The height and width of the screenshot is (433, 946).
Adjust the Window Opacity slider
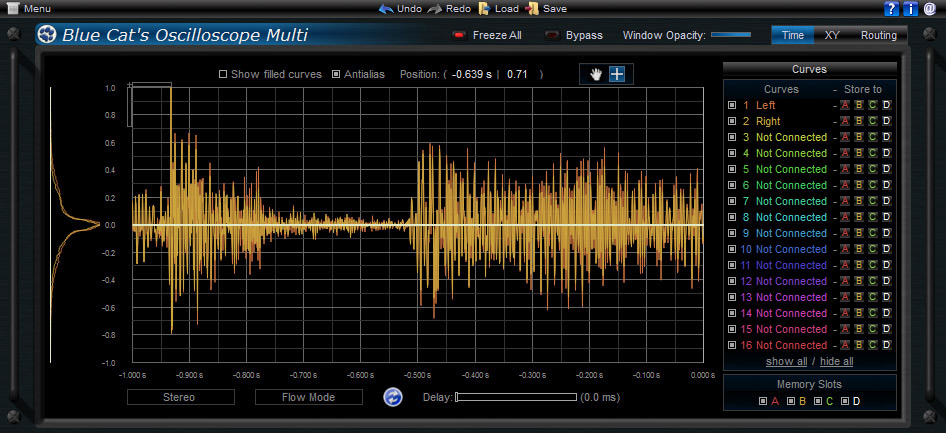click(x=731, y=35)
